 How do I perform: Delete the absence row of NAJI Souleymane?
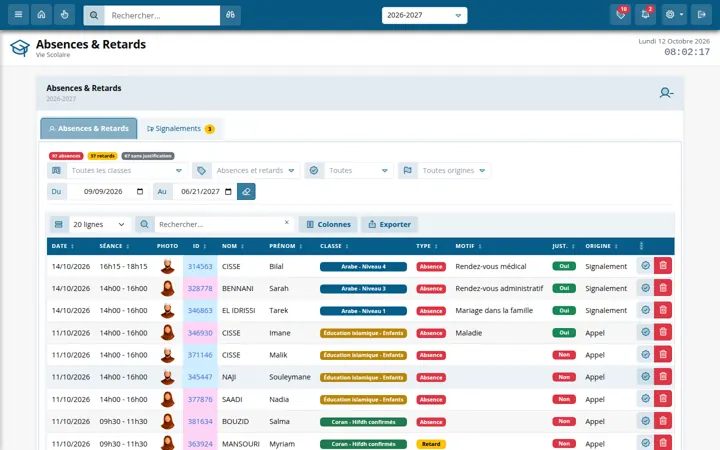pos(663,377)
